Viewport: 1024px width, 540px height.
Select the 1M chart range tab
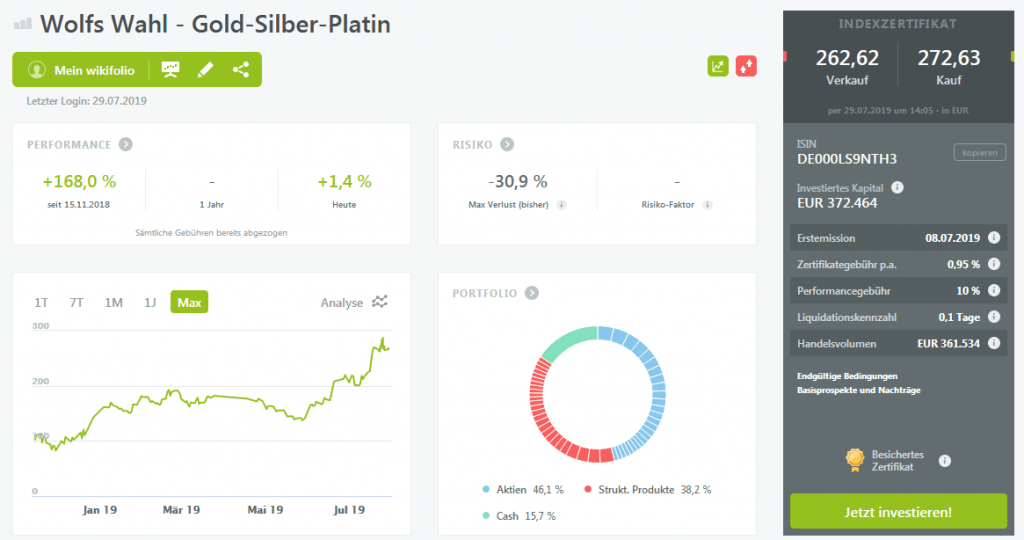(114, 302)
